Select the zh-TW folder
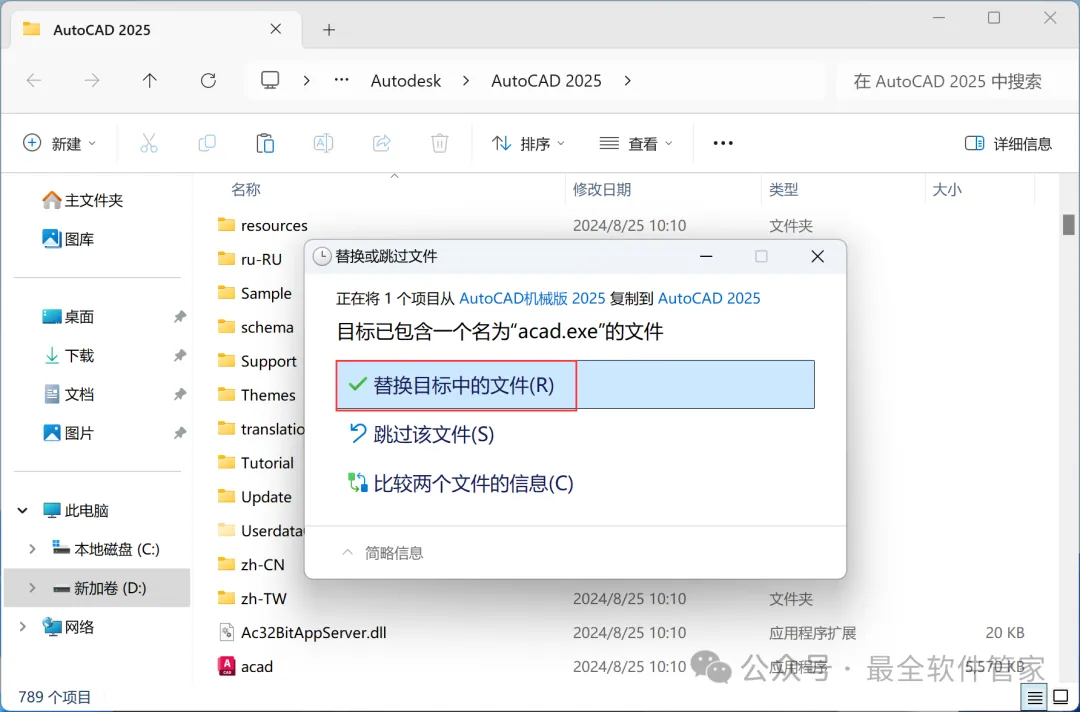1080x712 pixels. (x=251, y=598)
